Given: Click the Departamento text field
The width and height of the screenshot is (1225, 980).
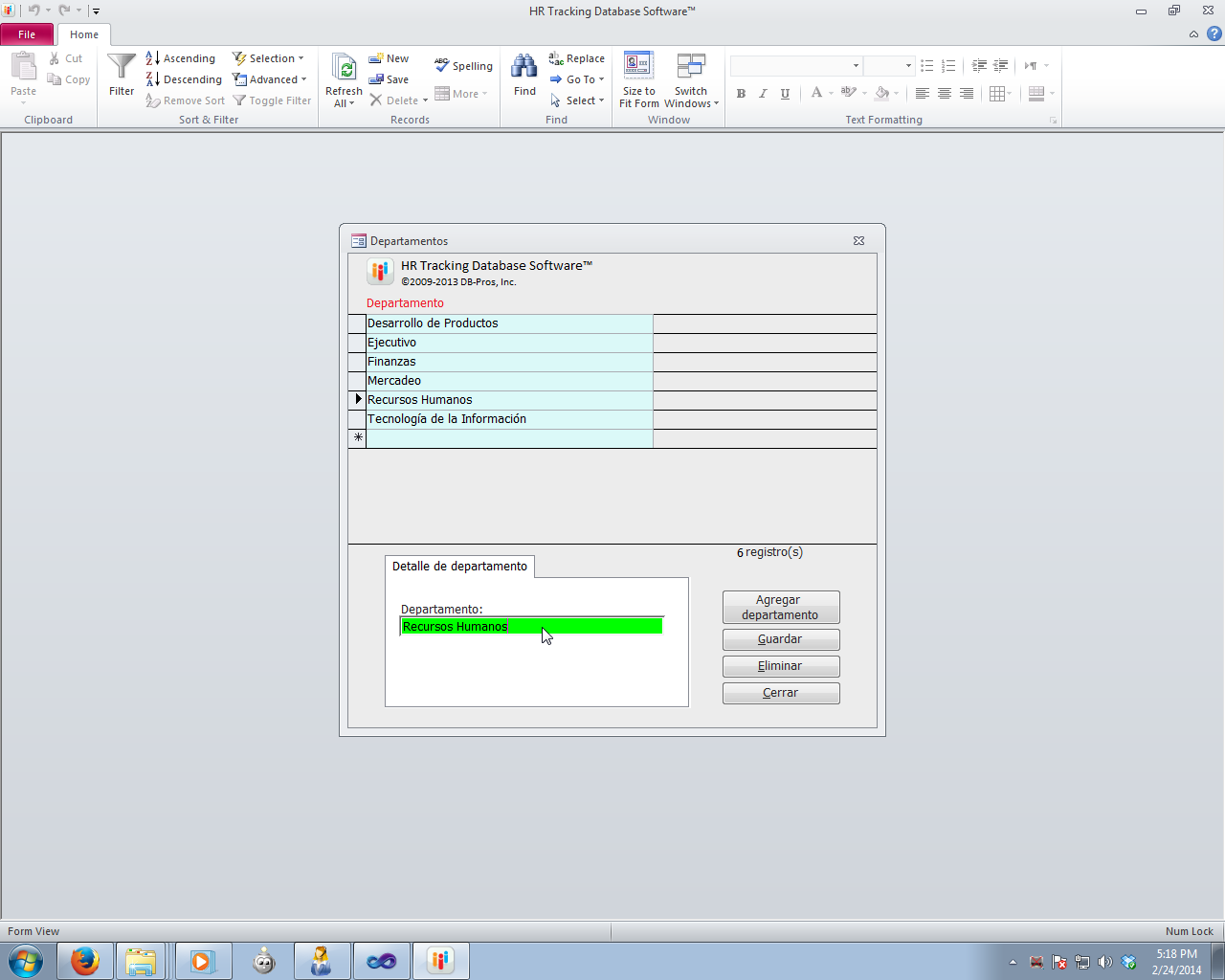Looking at the screenshot, I should coord(531,627).
